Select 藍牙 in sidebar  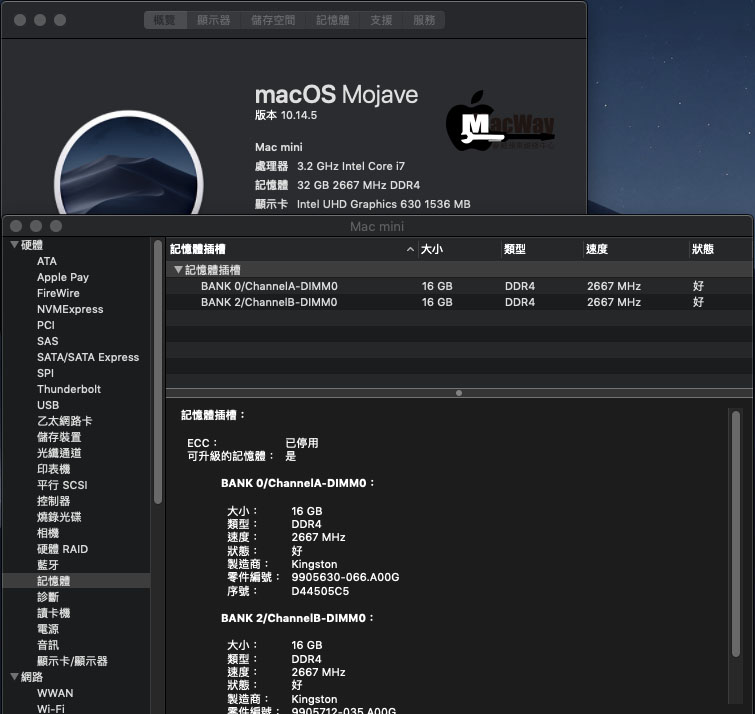click(x=48, y=565)
